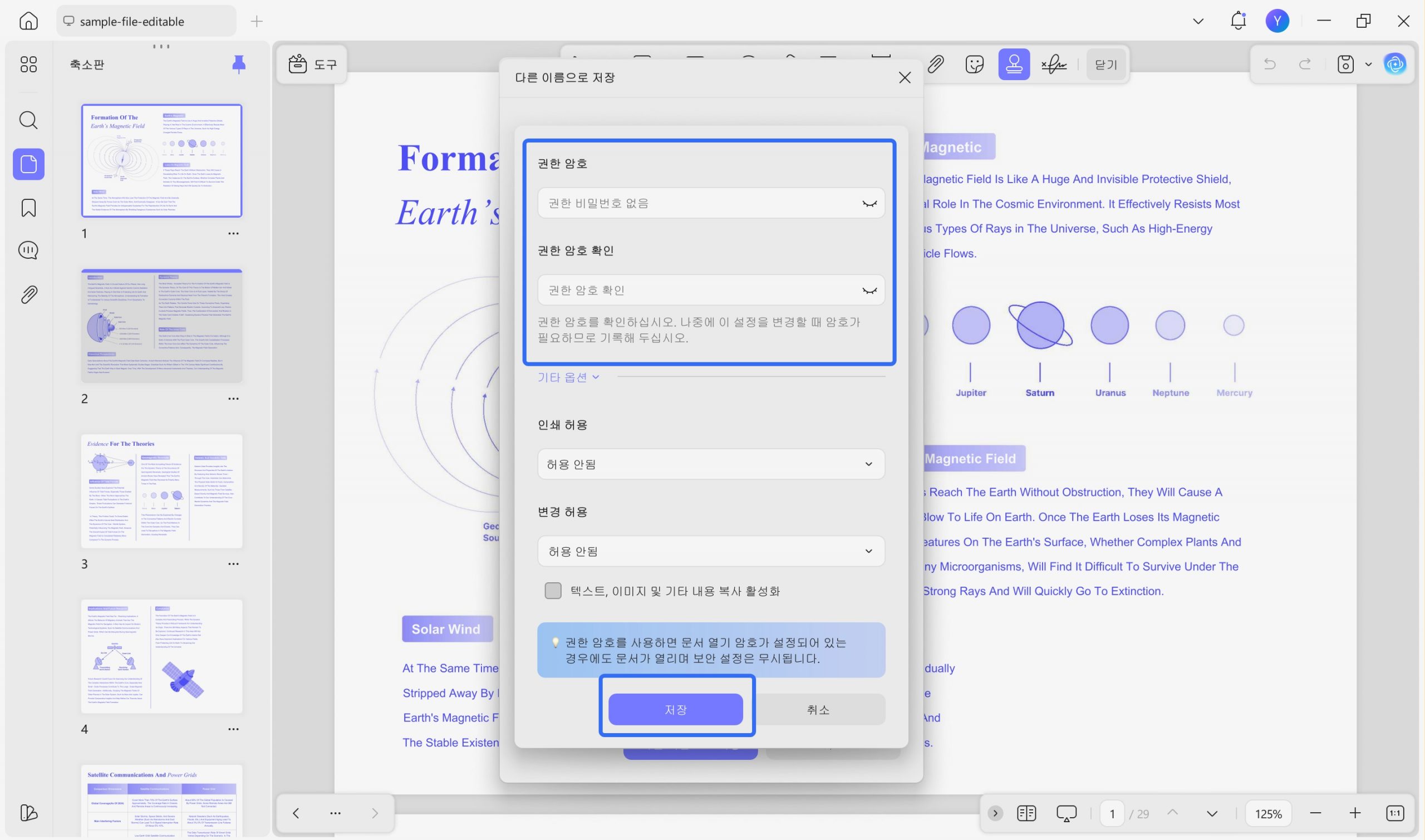Open the 변경 허용 dropdown
1425x840 pixels.
[711, 551]
